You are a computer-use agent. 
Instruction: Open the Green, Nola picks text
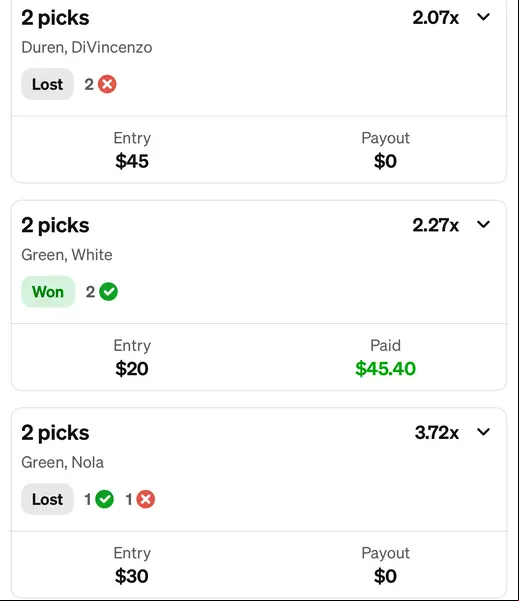pos(62,462)
